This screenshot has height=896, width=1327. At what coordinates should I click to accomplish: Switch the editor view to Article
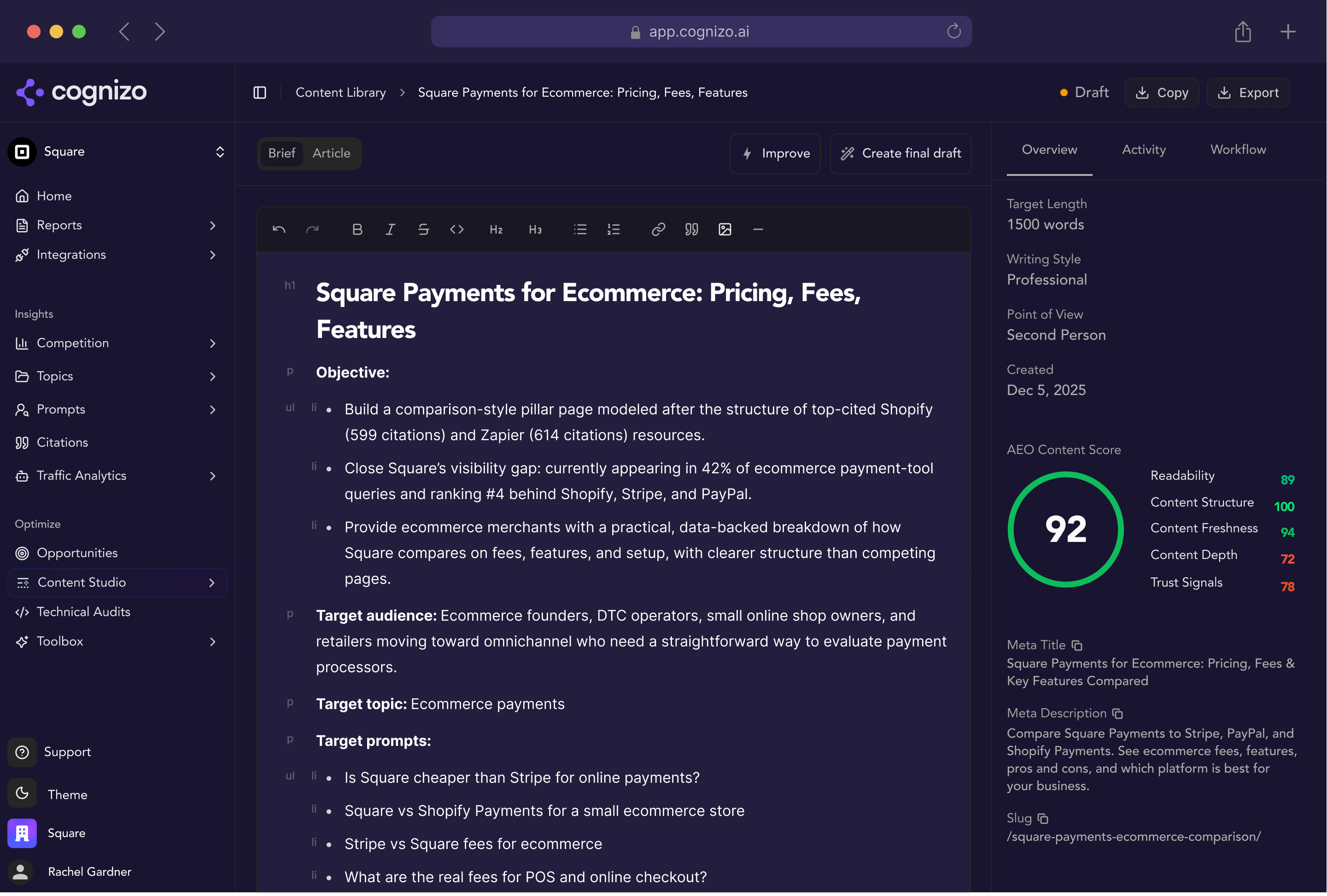click(331, 153)
